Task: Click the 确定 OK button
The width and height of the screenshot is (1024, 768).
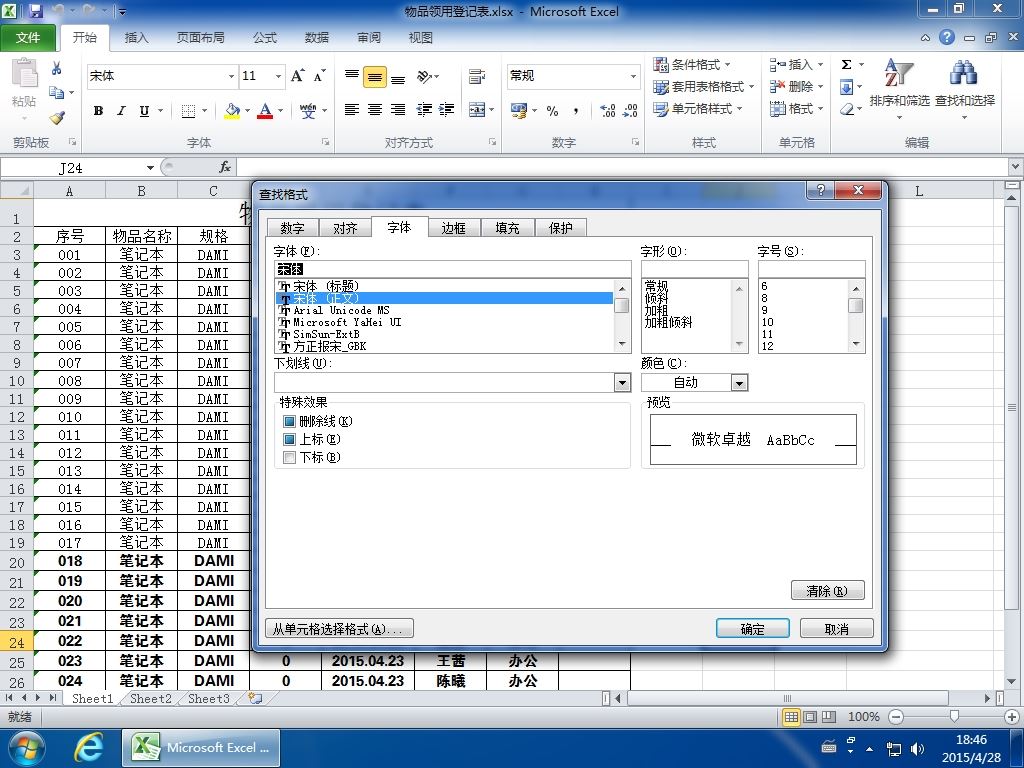Action: pos(752,629)
